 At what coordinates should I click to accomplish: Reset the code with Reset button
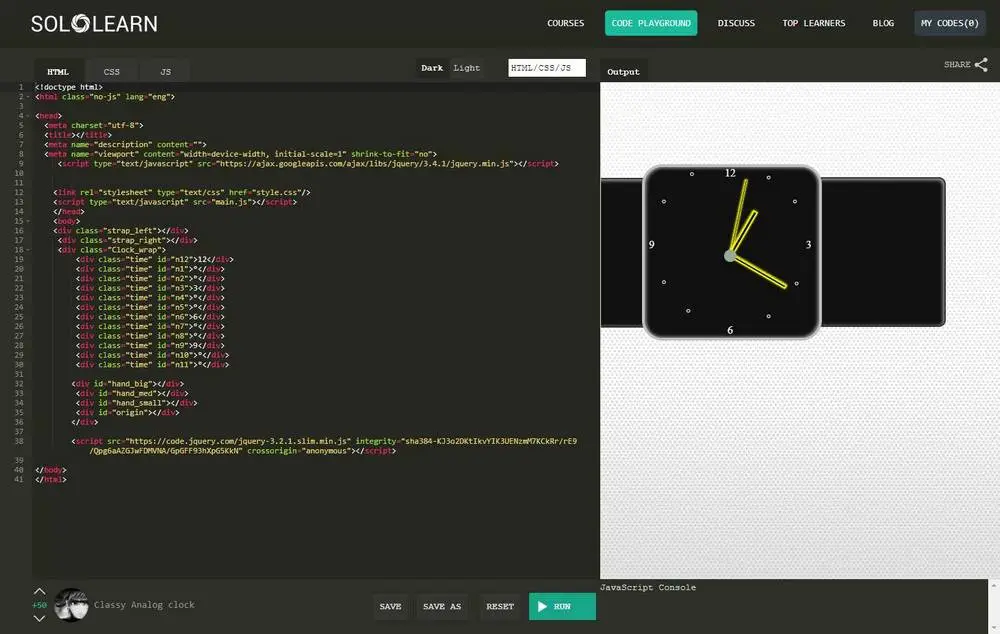(500, 607)
